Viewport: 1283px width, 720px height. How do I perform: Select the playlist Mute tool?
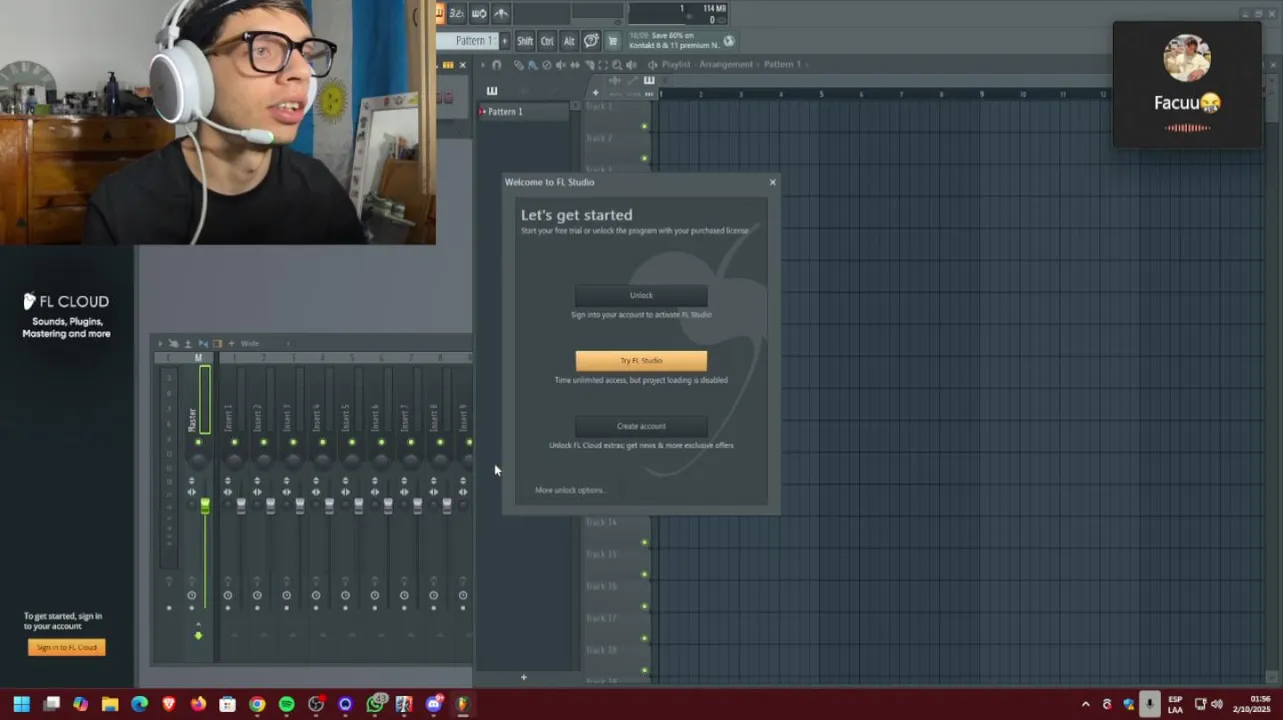561,64
